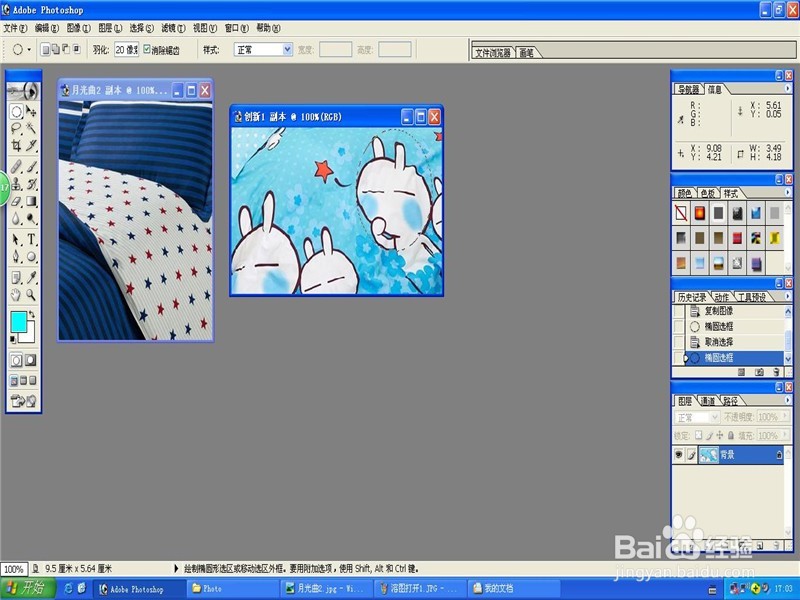The image size is (800, 600).
Task: Select the Crop tool
Action: coord(16,145)
